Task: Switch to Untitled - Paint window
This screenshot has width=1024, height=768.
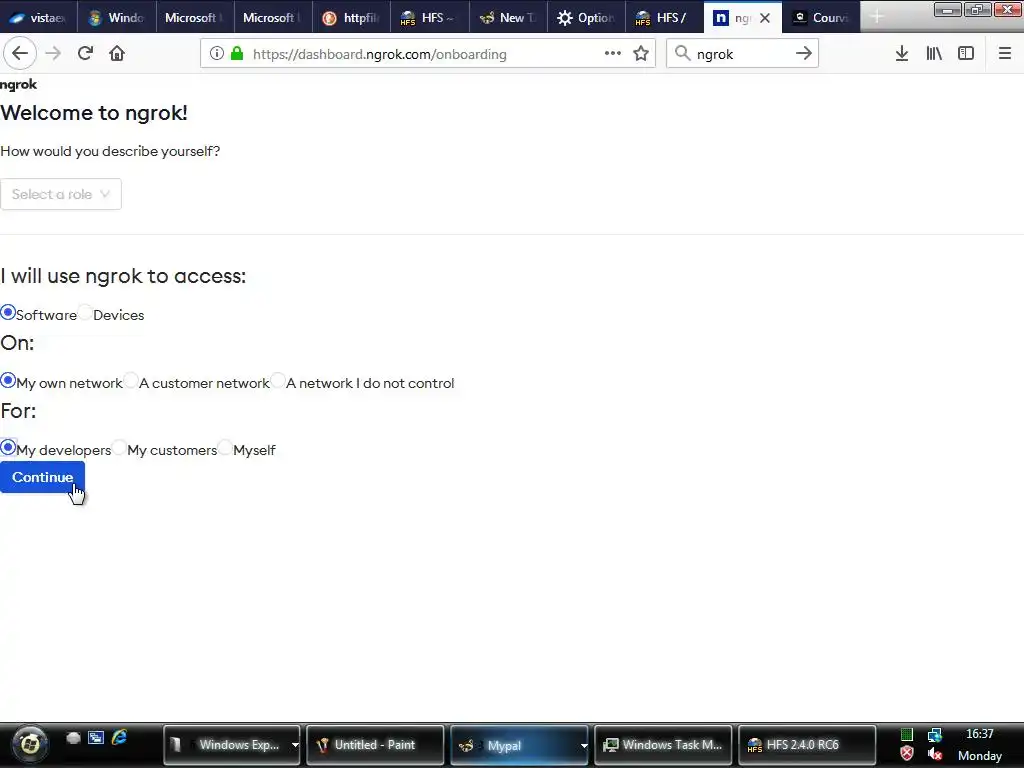Action: point(375,744)
